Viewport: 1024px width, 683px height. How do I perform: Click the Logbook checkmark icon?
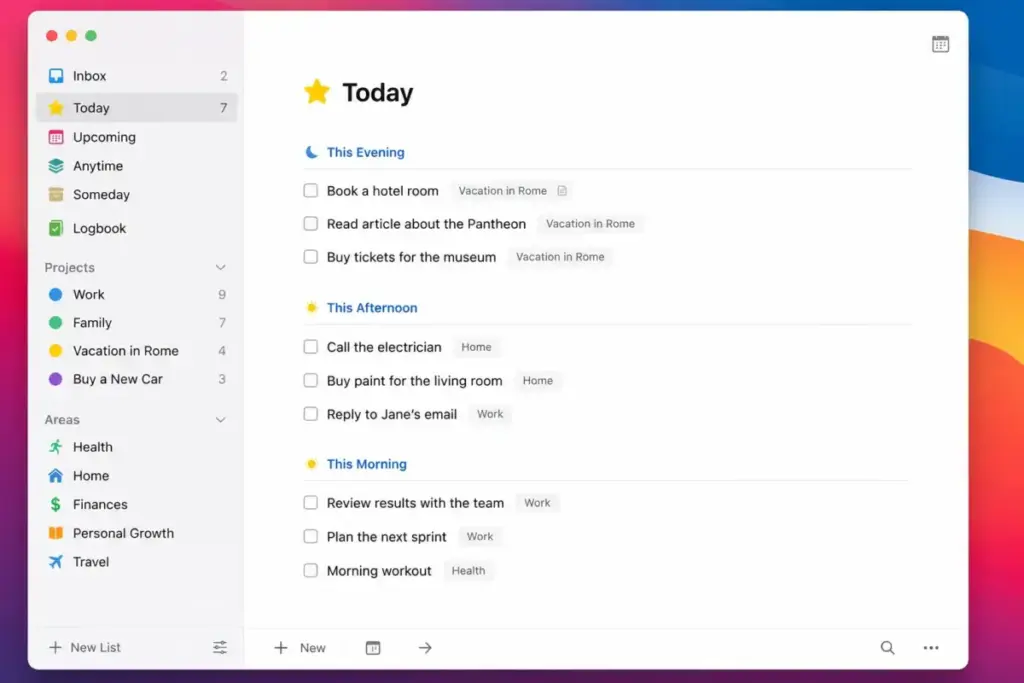(56, 229)
